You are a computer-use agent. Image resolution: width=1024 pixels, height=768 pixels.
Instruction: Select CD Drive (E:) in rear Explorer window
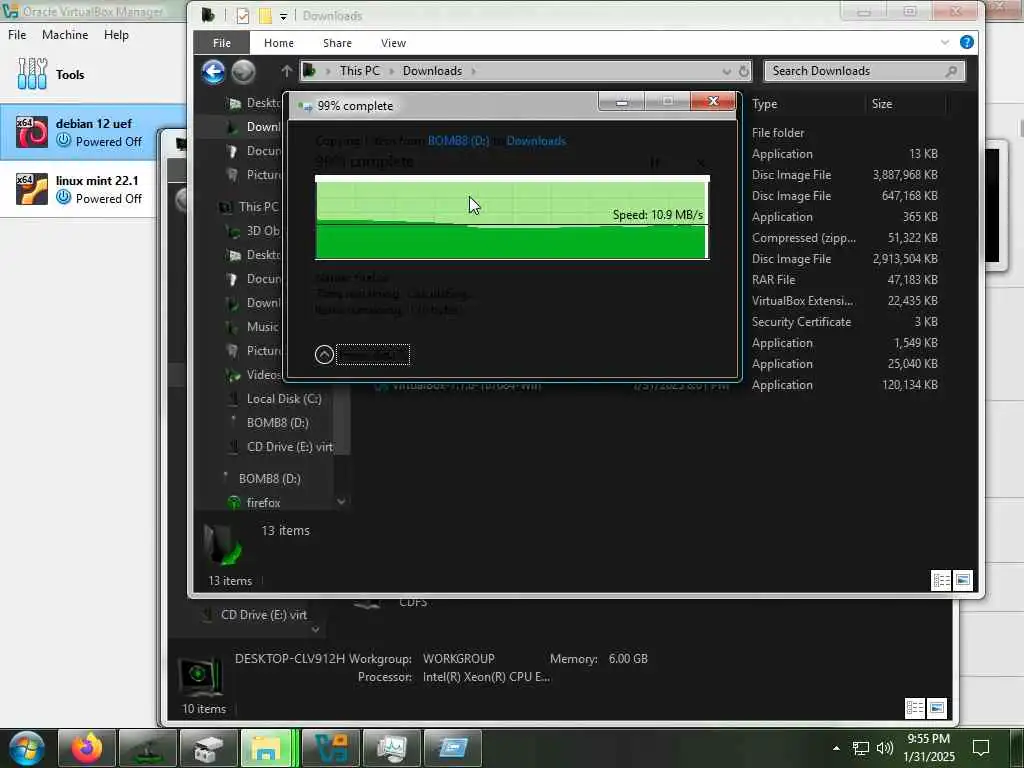coord(263,615)
